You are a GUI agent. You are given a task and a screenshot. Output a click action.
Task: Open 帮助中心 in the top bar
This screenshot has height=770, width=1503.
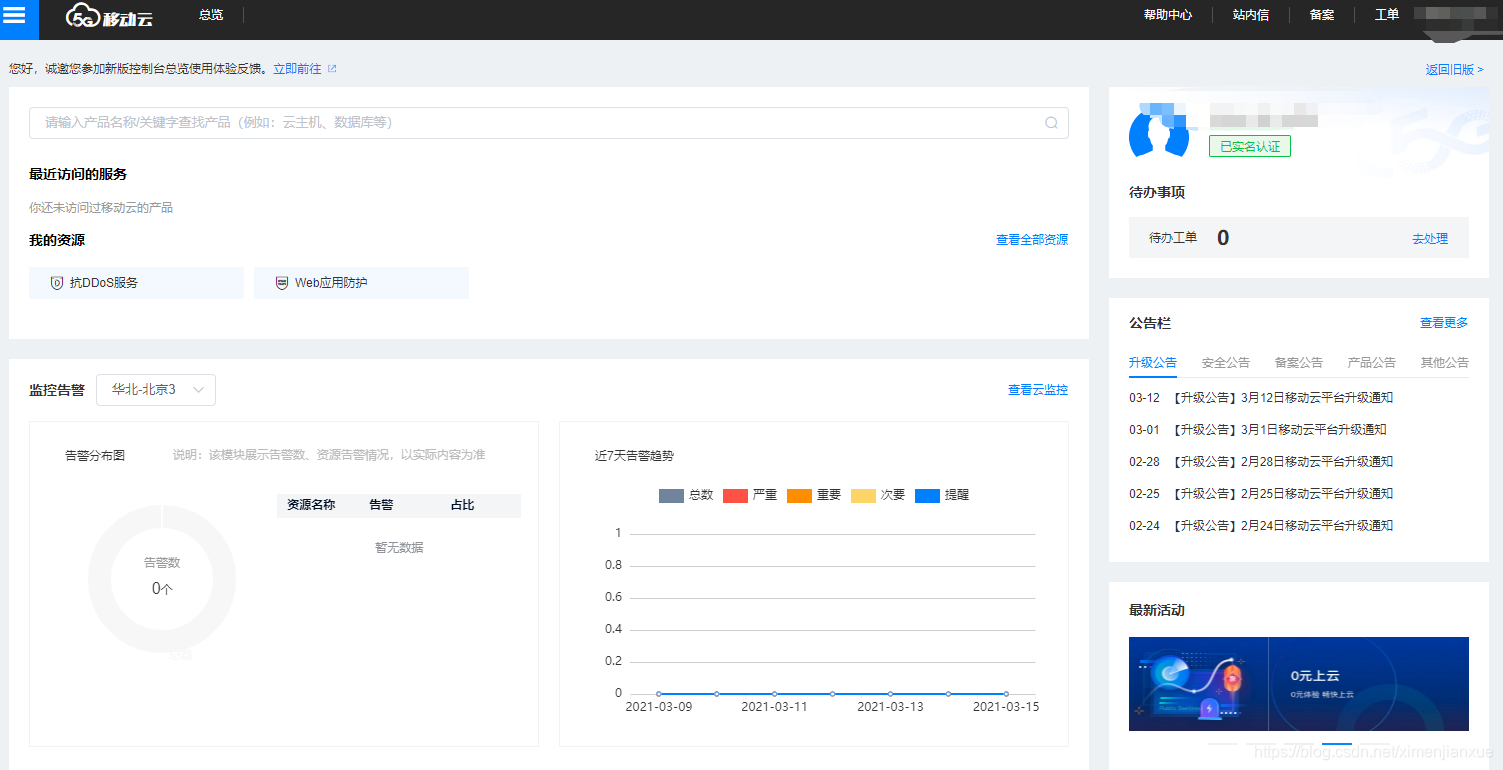1168,15
